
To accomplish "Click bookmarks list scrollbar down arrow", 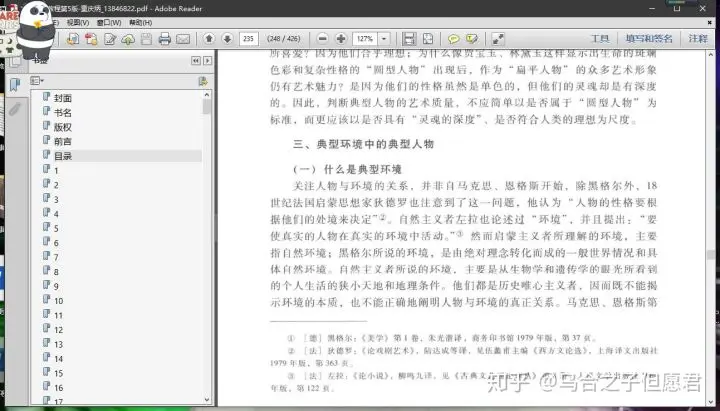I will click(207, 400).
